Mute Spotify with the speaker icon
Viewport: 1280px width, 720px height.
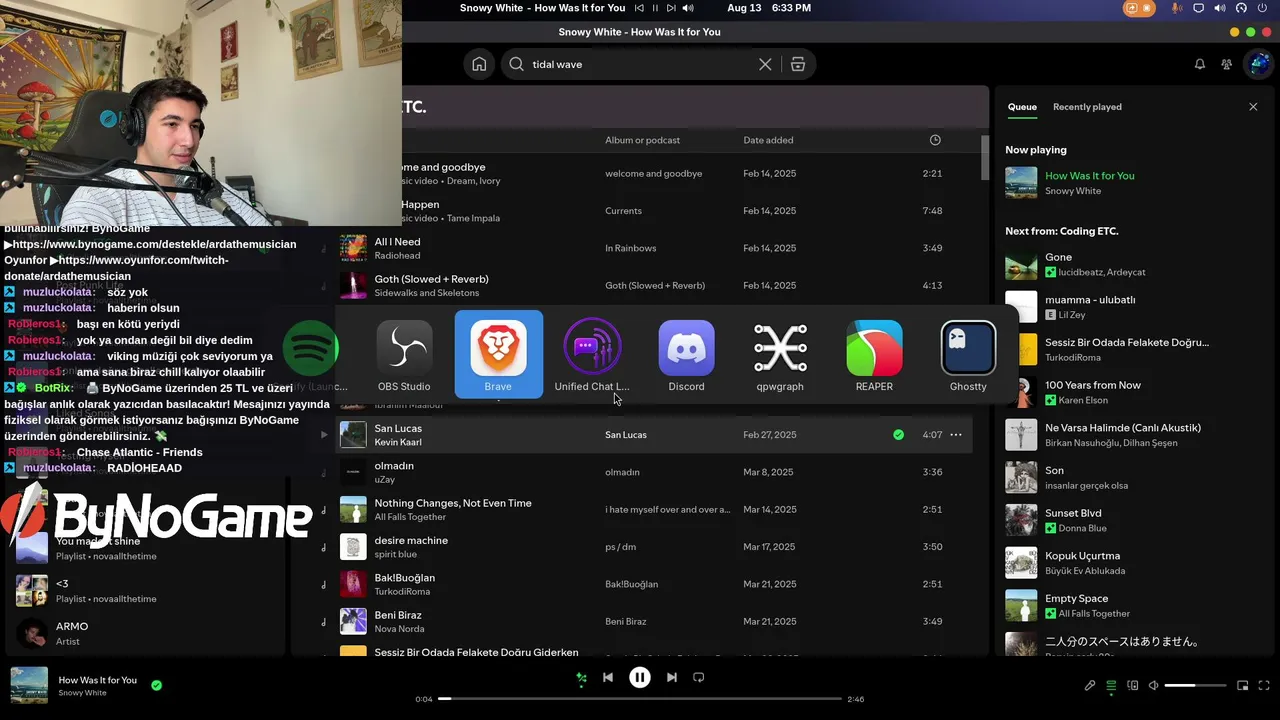(1154, 686)
